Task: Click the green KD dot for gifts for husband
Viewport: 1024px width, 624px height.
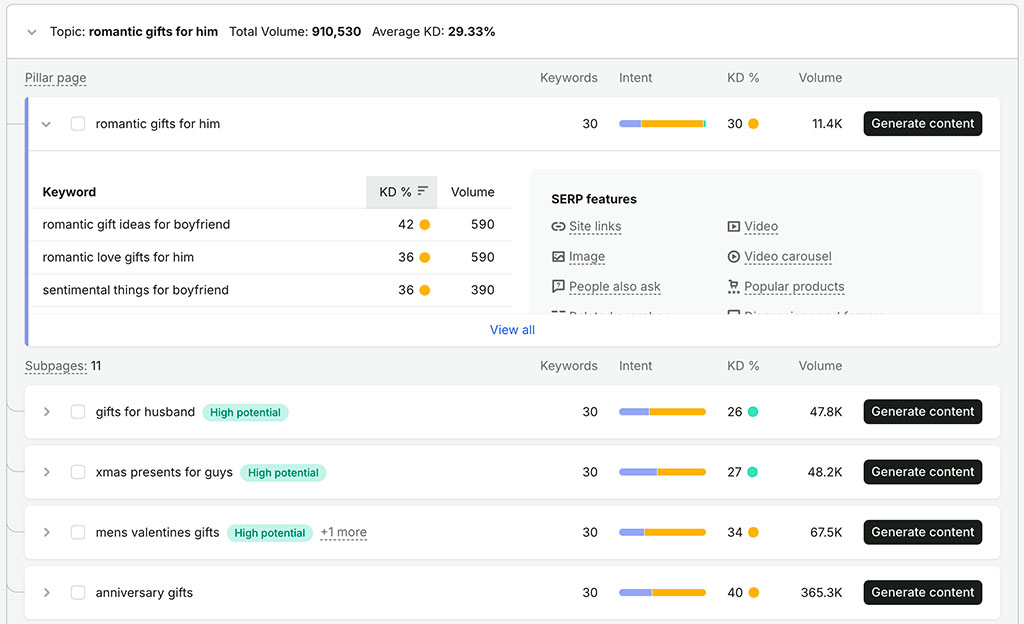Action: tap(753, 412)
